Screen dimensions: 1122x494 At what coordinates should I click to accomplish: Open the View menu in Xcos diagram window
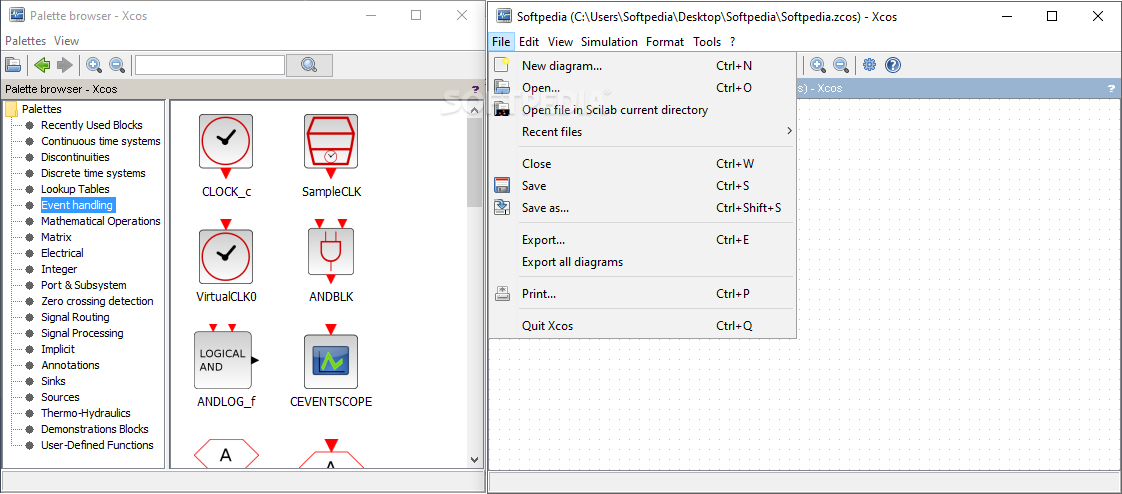pos(560,42)
